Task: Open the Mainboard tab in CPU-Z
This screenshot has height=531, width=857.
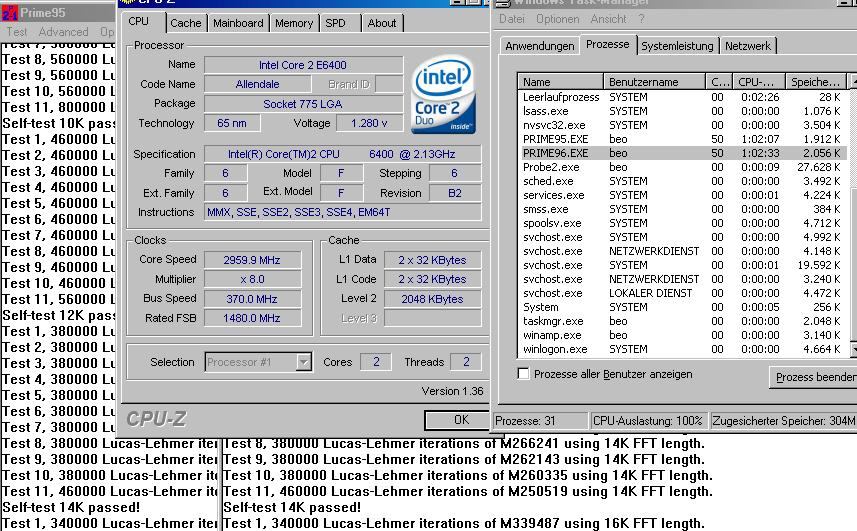Action: pos(238,23)
